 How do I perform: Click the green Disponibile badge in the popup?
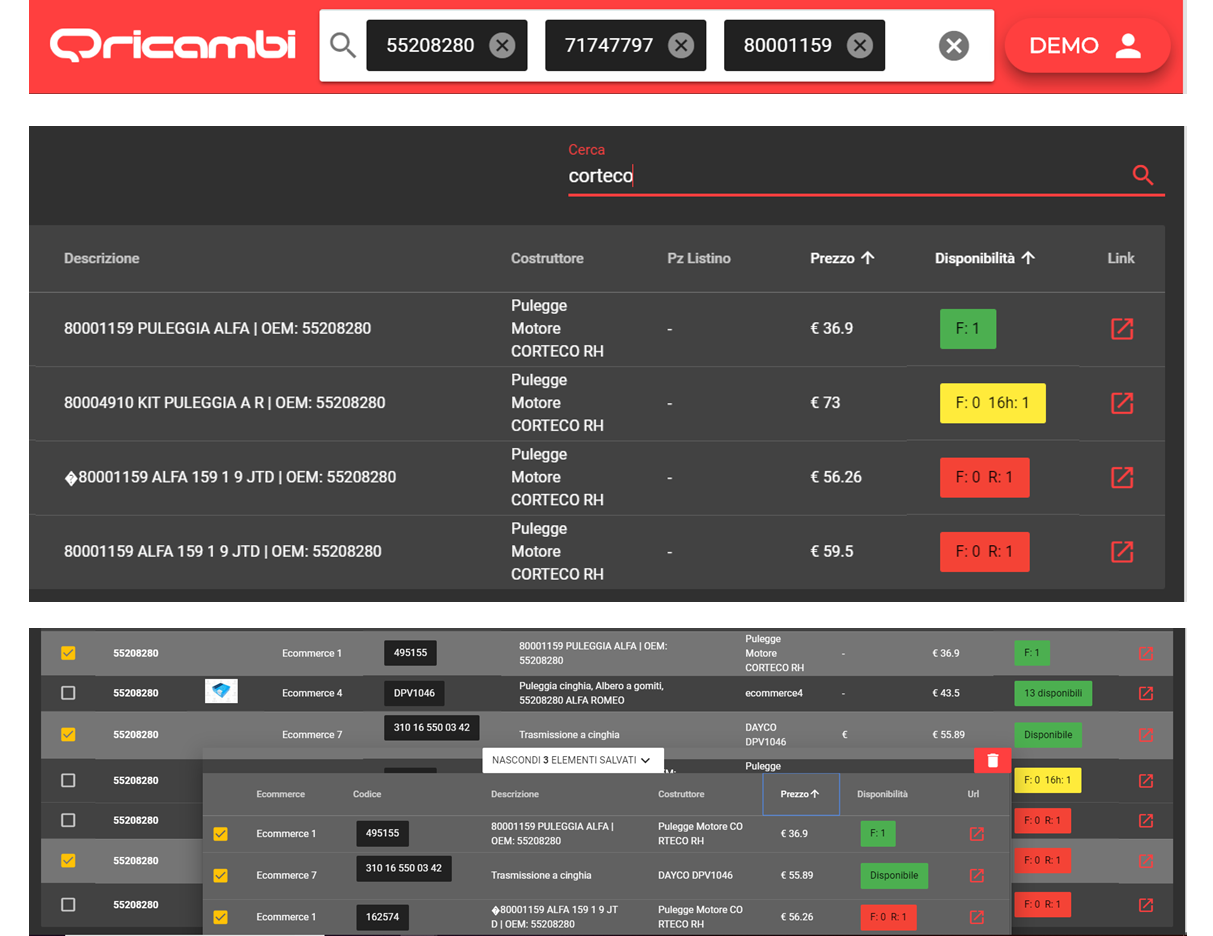pyautogui.click(x=894, y=875)
